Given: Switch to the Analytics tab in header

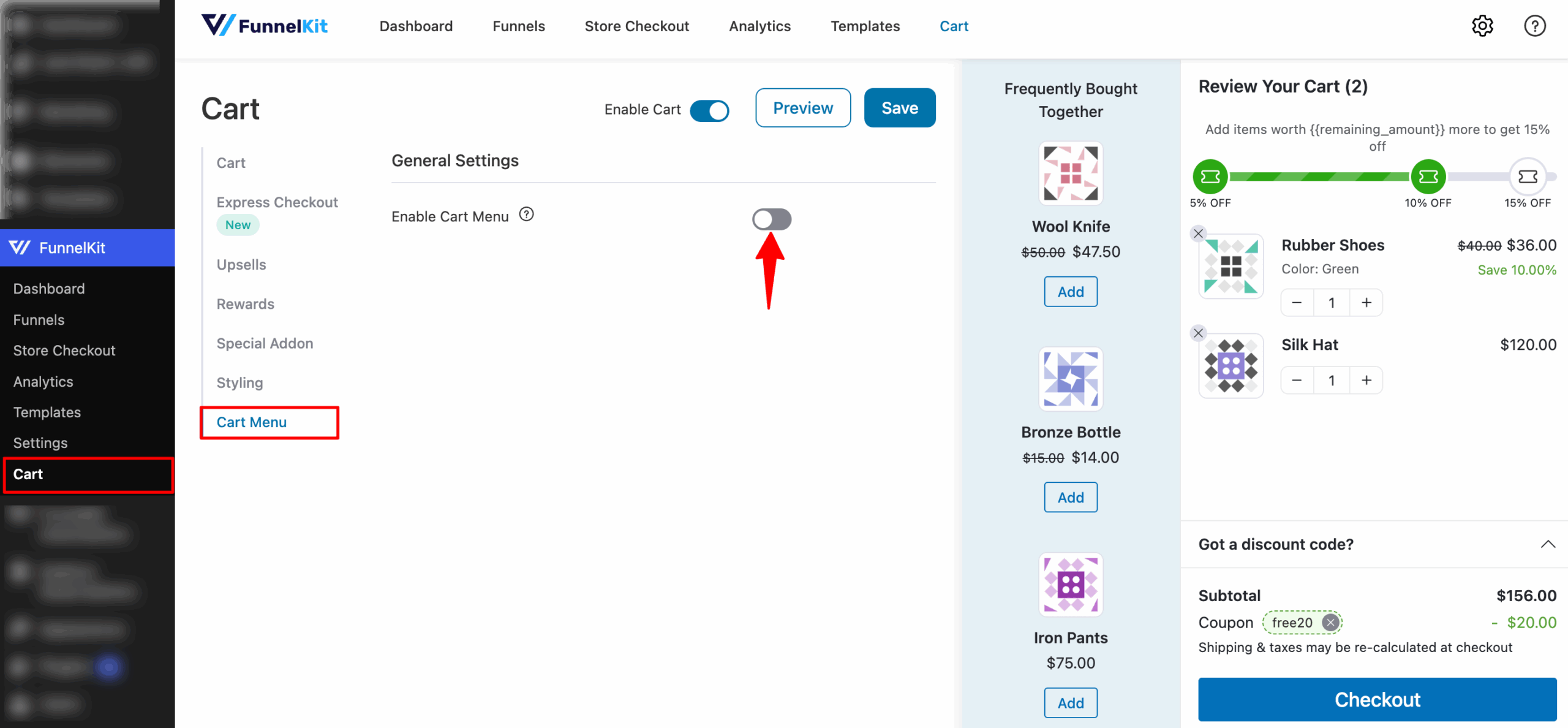Looking at the screenshot, I should click(x=759, y=26).
